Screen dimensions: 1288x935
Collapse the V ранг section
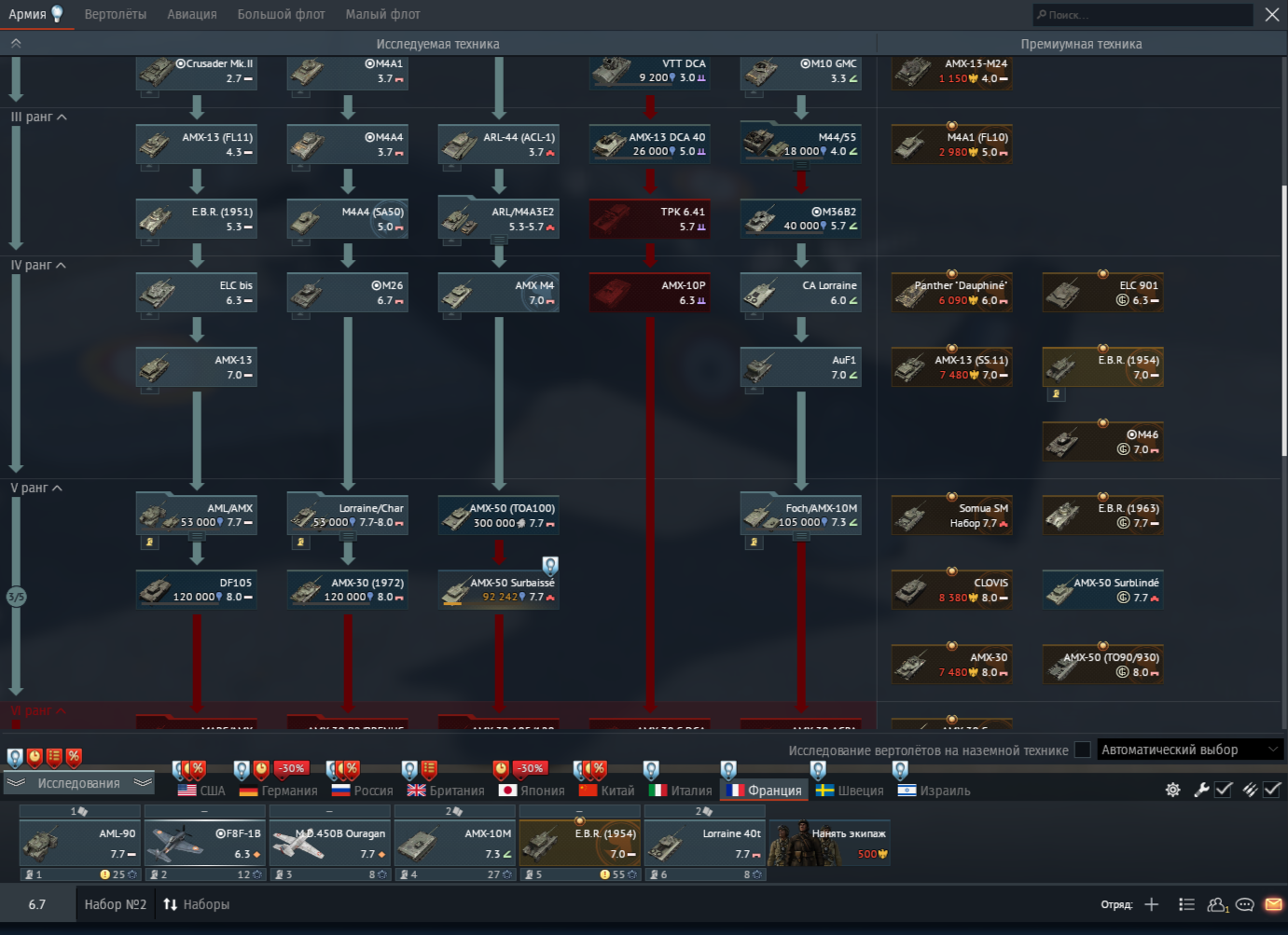[x=36, y=488]
